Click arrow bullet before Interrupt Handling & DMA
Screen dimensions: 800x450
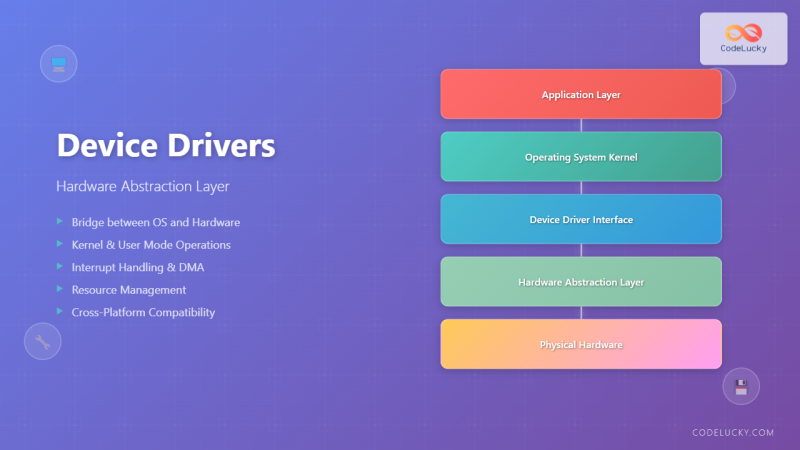click(60, 266)
